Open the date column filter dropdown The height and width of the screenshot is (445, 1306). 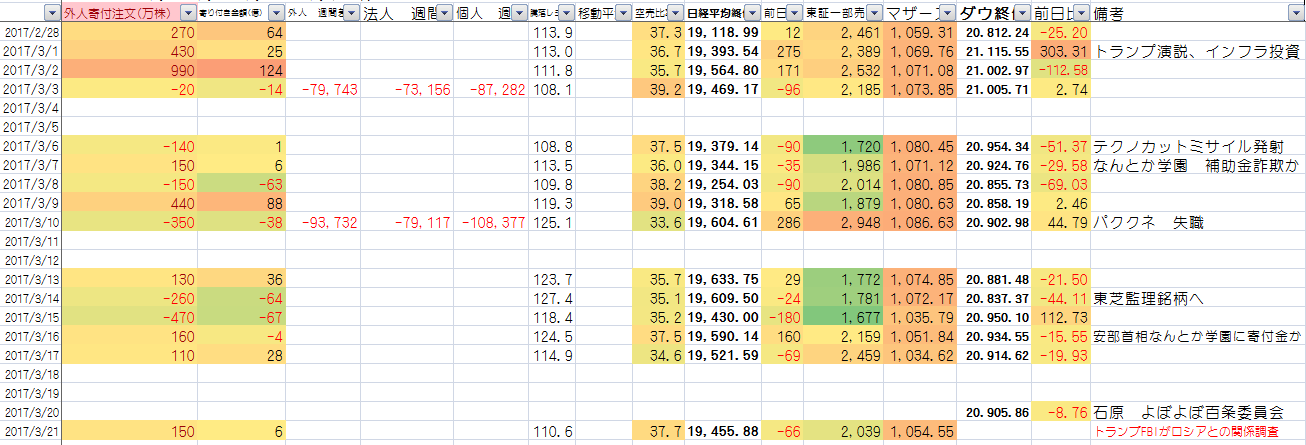click(52, 13)
